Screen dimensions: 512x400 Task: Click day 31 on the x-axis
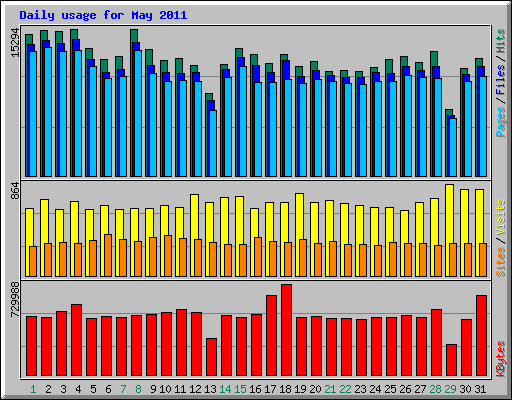click(480, 389)
